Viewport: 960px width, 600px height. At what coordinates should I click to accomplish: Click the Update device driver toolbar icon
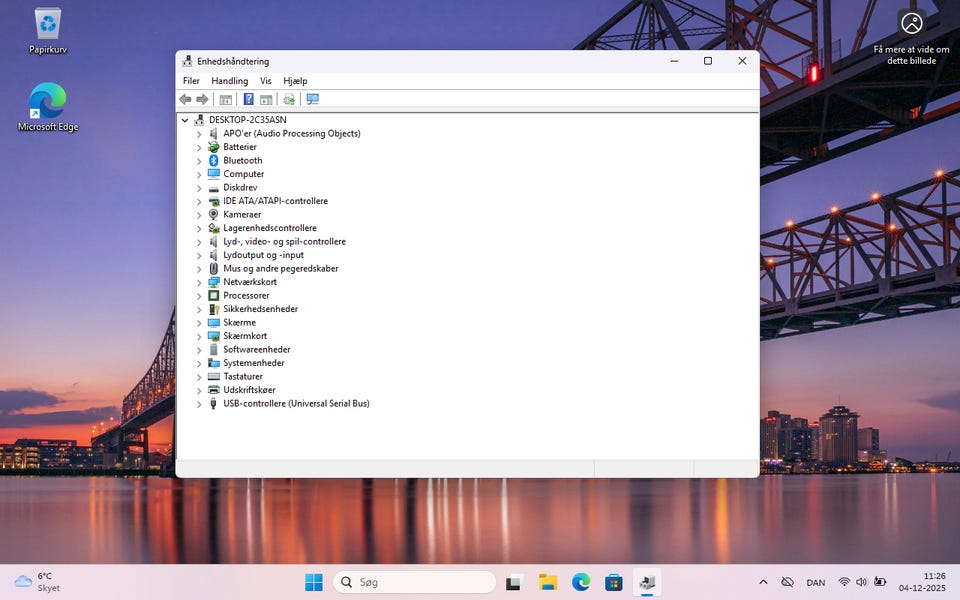(289, 99)
